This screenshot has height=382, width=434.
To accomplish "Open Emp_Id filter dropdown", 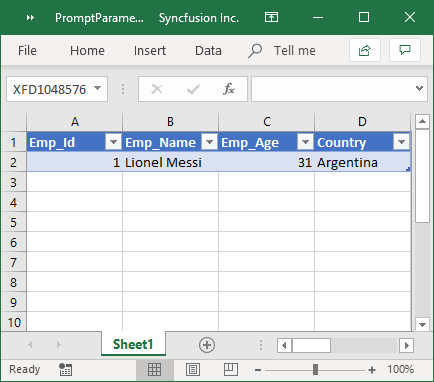I will click(x=113, y=142).
